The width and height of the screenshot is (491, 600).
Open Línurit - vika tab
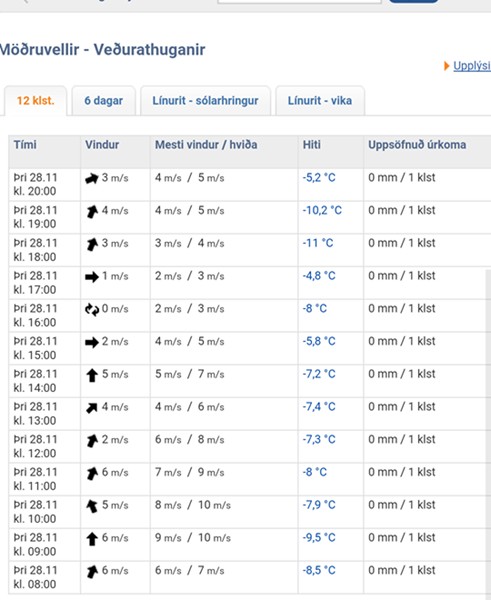click(x=320, y=101)
